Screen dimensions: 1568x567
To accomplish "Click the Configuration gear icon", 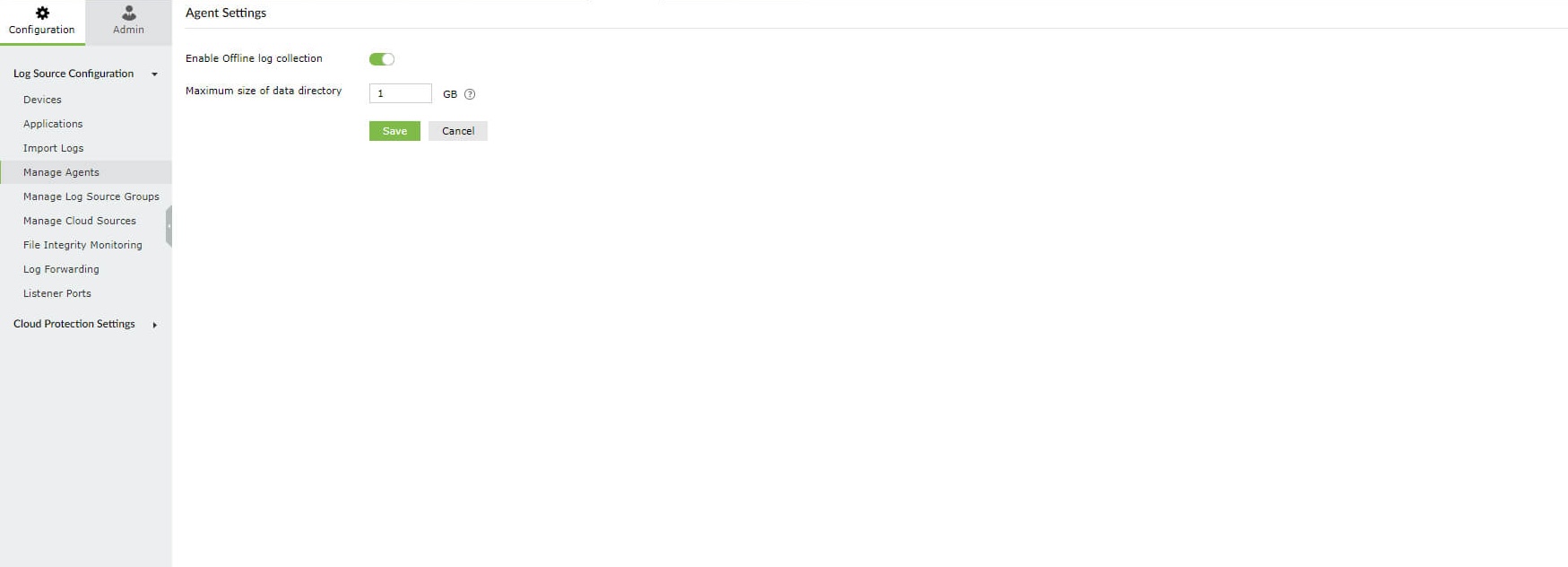I will tap(42, 13).
